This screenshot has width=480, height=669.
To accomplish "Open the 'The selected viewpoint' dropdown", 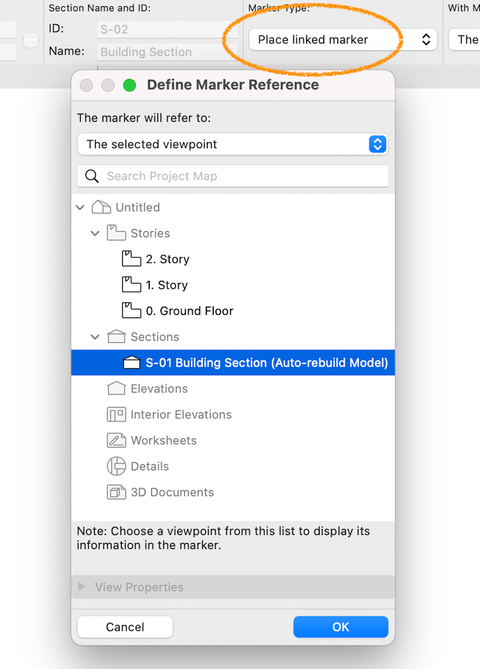I will coord(233,144).
